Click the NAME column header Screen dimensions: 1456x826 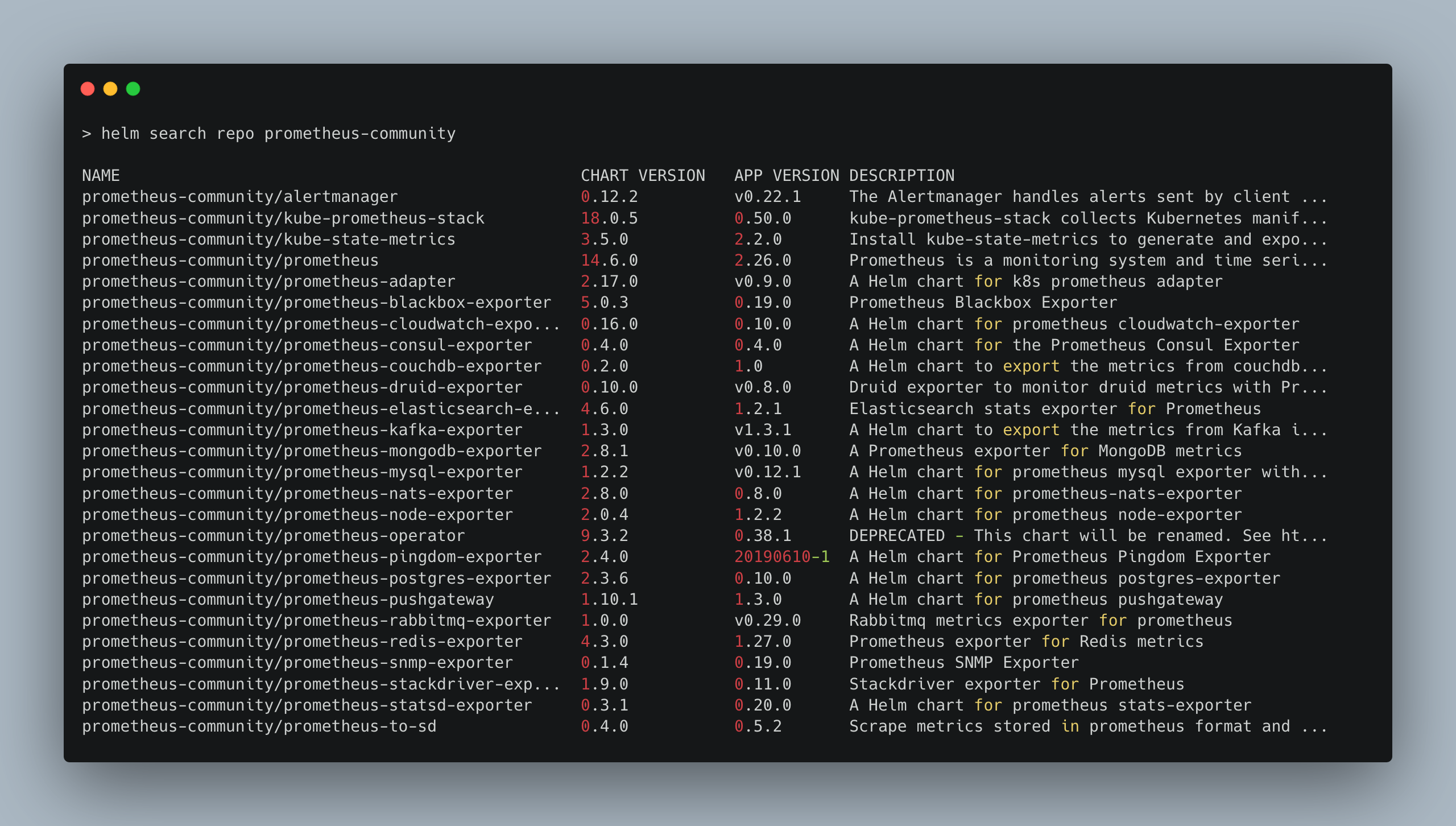tap(101, 175)
